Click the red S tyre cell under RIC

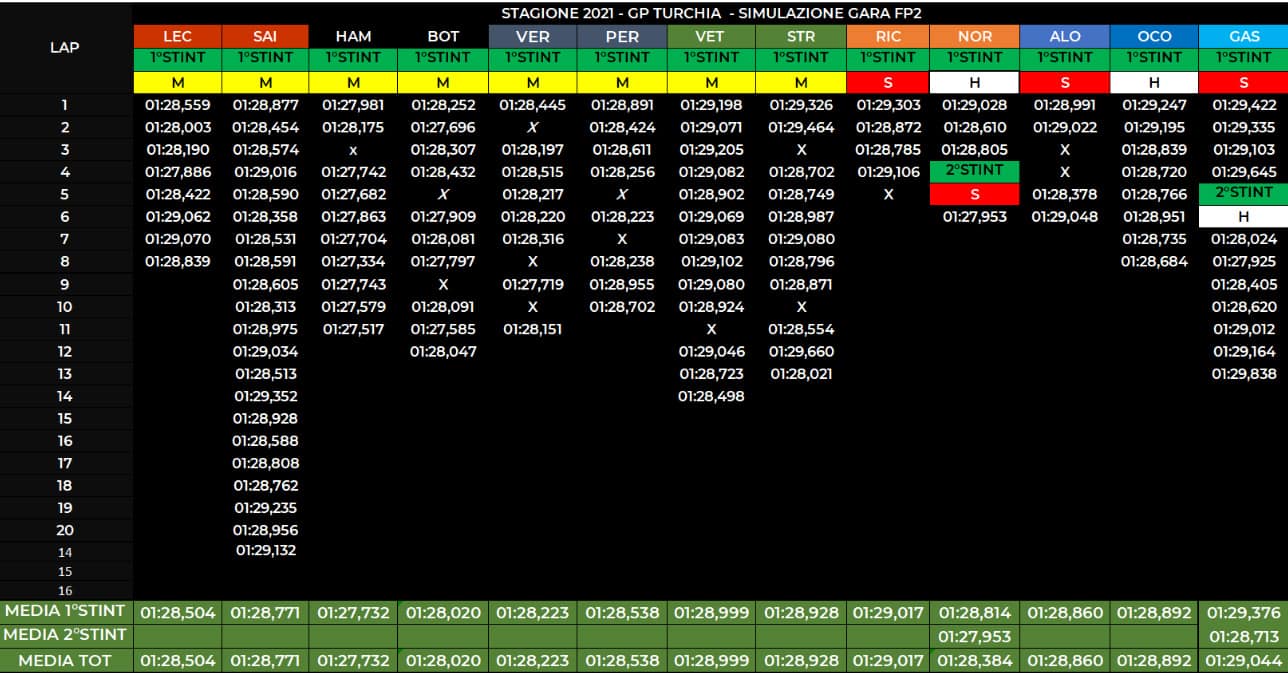(888, 83)
